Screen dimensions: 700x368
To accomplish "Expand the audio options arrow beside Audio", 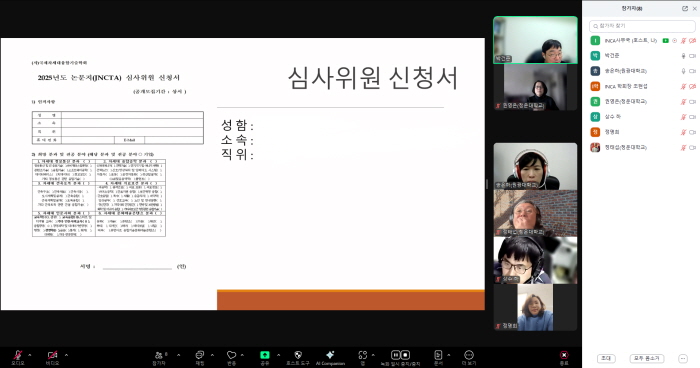I will [x=30, y=355].
